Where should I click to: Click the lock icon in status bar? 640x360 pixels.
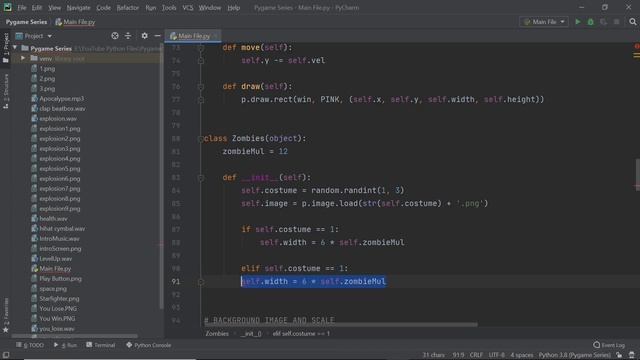coord(619,355)
